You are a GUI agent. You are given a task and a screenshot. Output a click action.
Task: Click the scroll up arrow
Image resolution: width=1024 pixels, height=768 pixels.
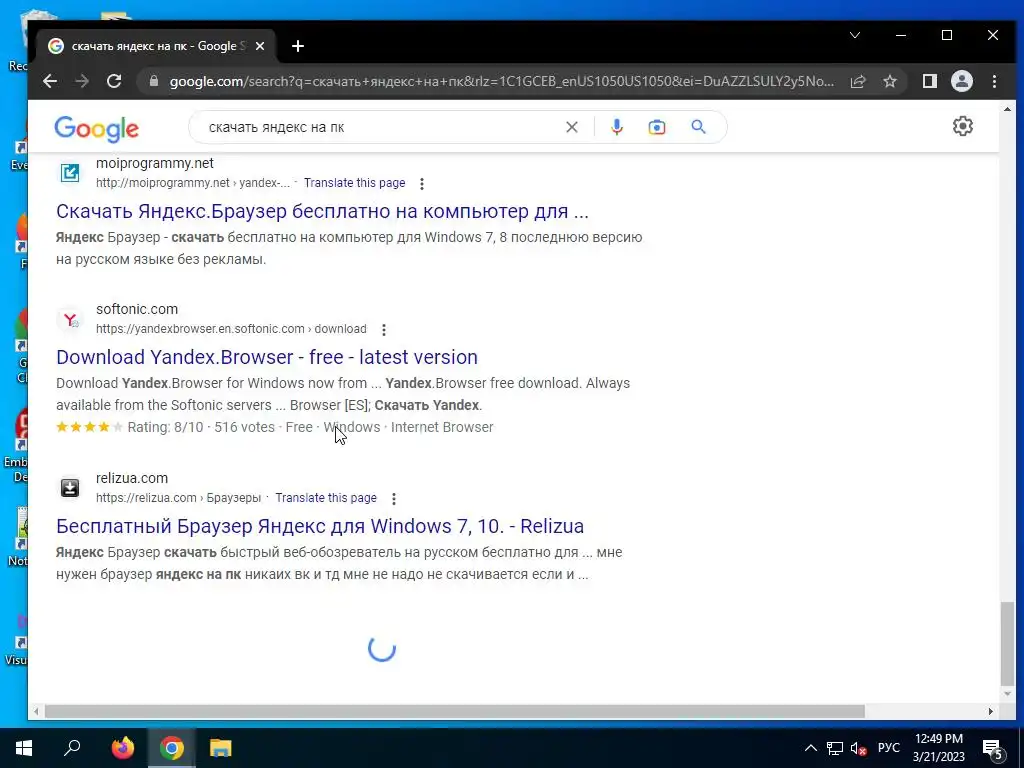point(1007,109)
